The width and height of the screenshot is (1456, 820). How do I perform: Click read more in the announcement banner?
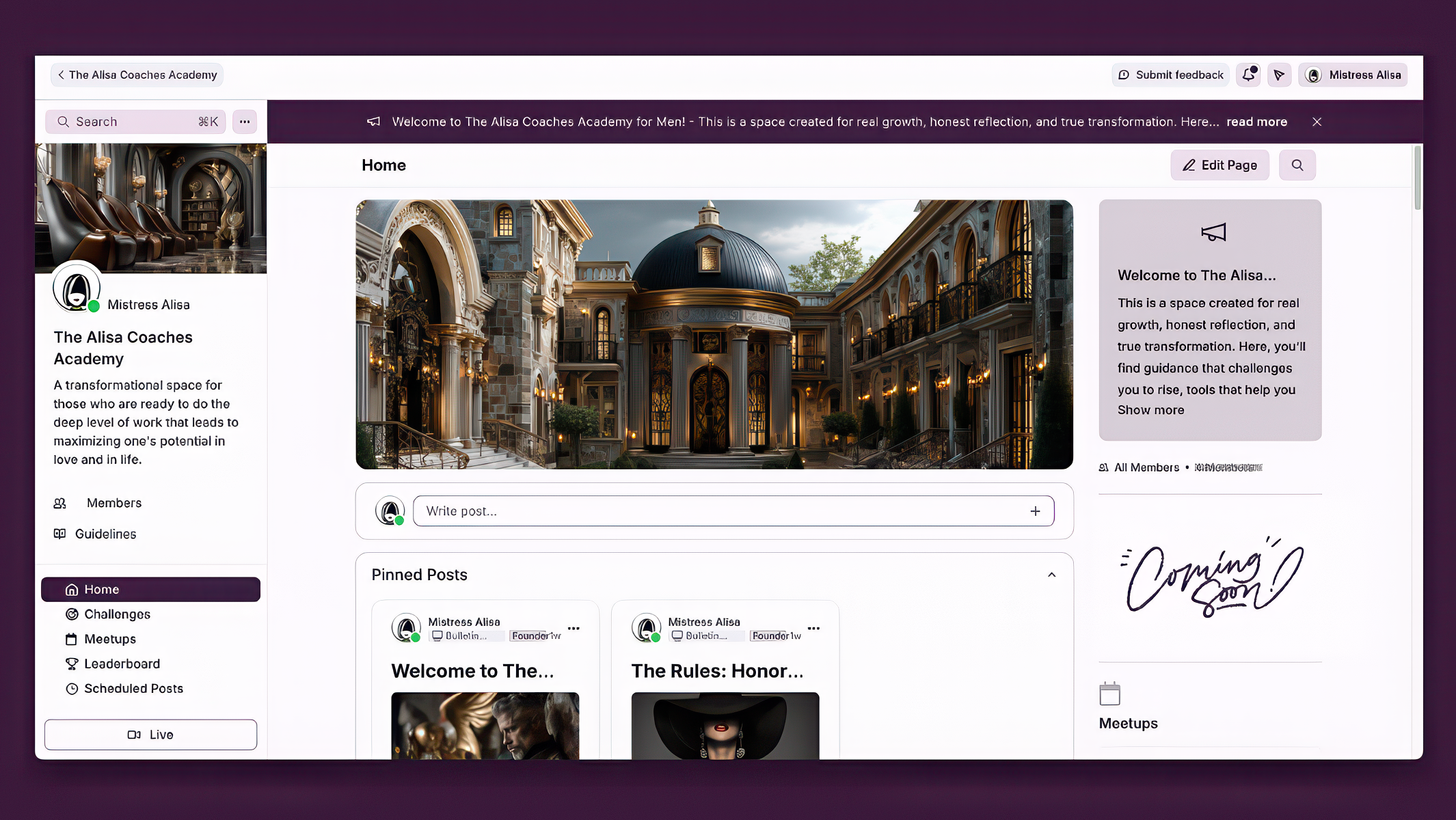tap(1256, 122)
